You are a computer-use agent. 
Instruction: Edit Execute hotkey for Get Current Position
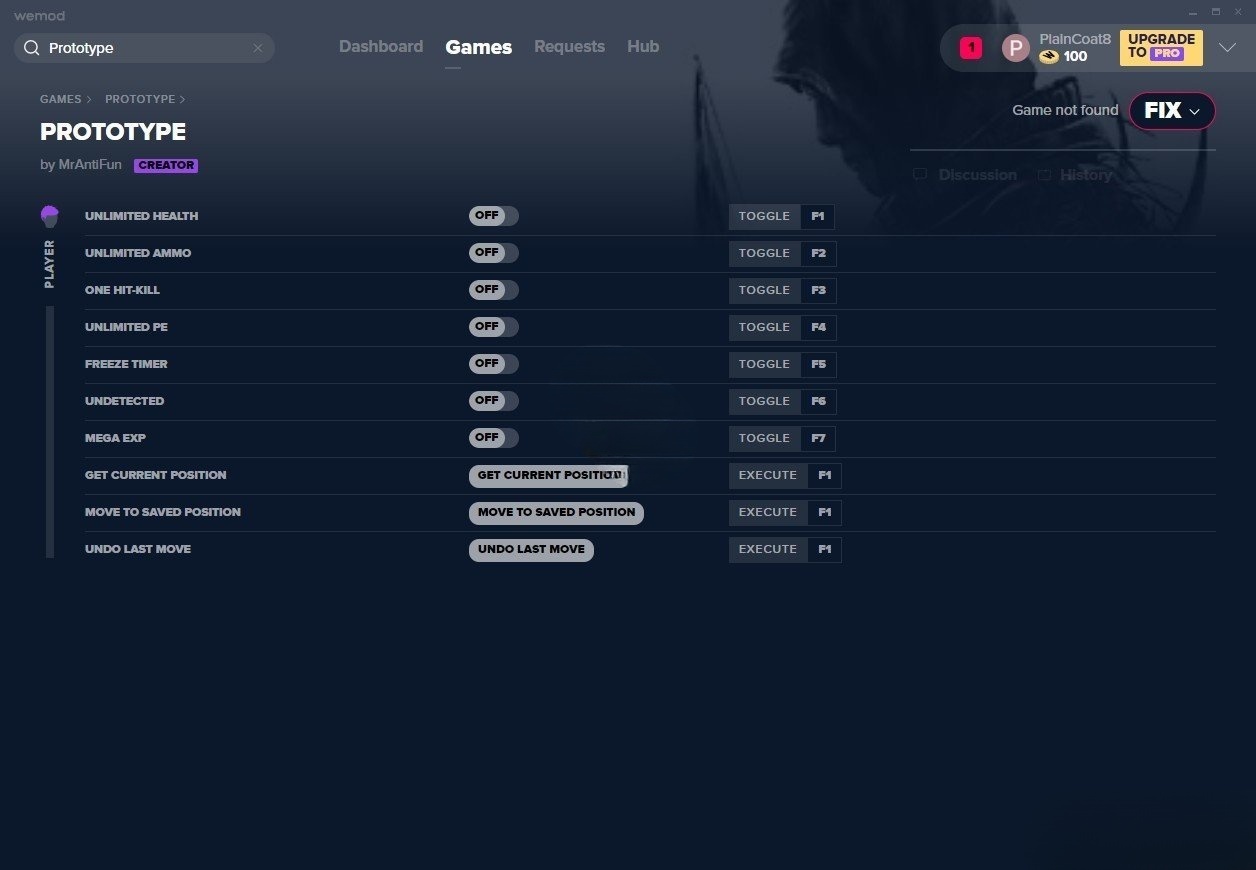(824, 476)
